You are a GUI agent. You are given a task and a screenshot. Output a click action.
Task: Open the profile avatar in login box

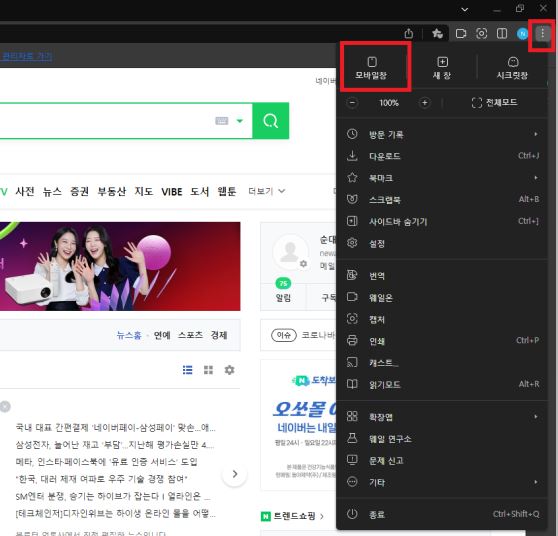coord(290,251)
